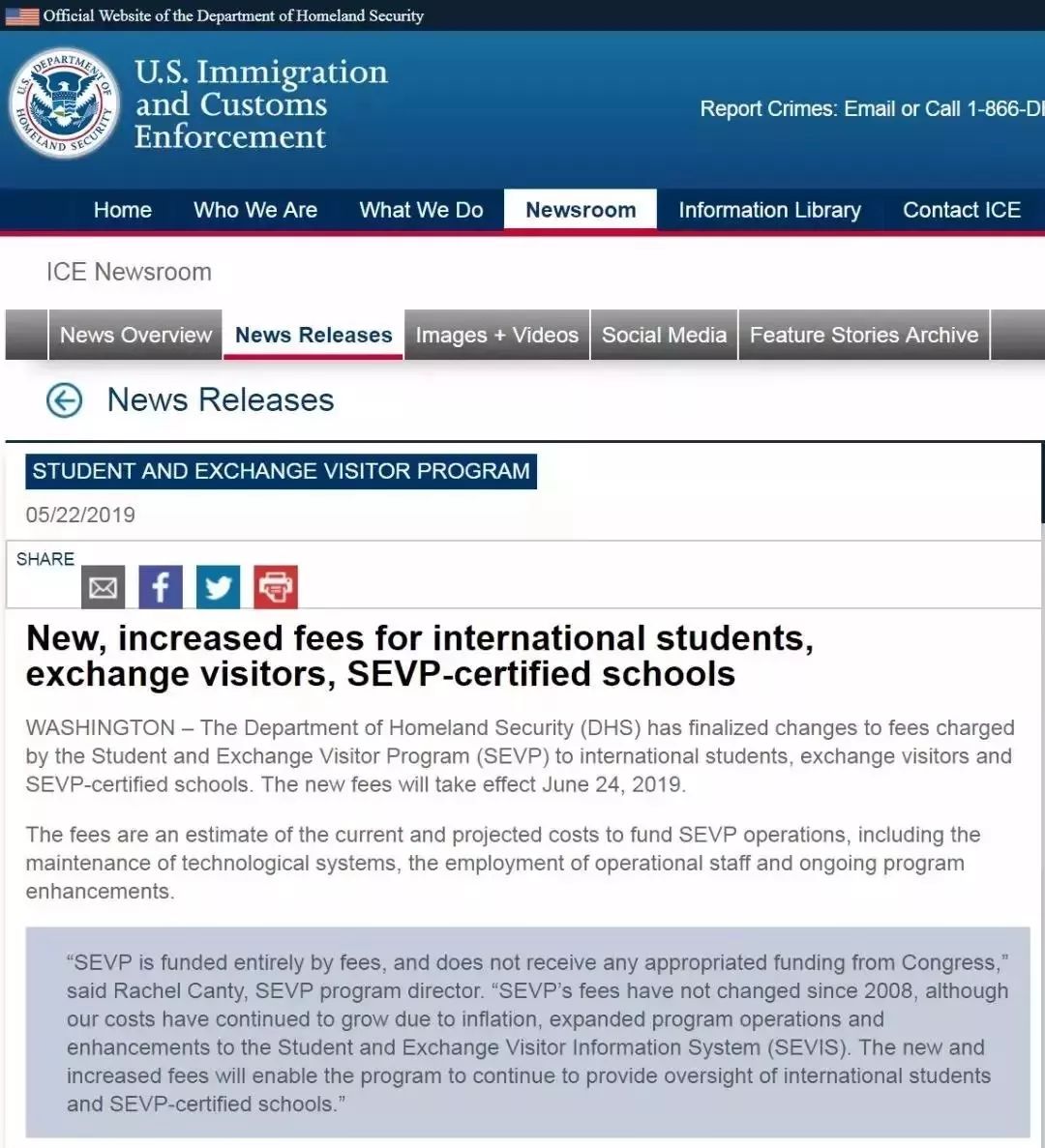The image size is (1045, 1148).
Task: Click the email share icon
Action: [x=103, y=587]
